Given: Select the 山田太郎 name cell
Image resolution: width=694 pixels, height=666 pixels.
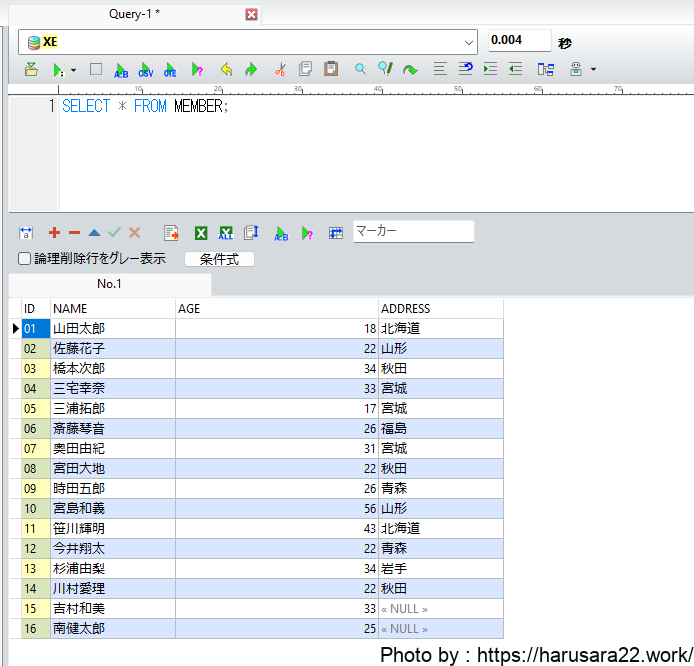Looking at the screenshot, I should point(112,328).
